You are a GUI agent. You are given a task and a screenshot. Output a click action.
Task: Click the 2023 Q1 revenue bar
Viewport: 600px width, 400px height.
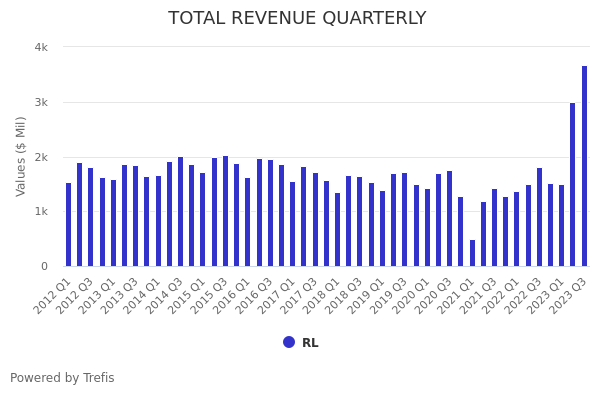pyautogui.click(x=562, y=226)
